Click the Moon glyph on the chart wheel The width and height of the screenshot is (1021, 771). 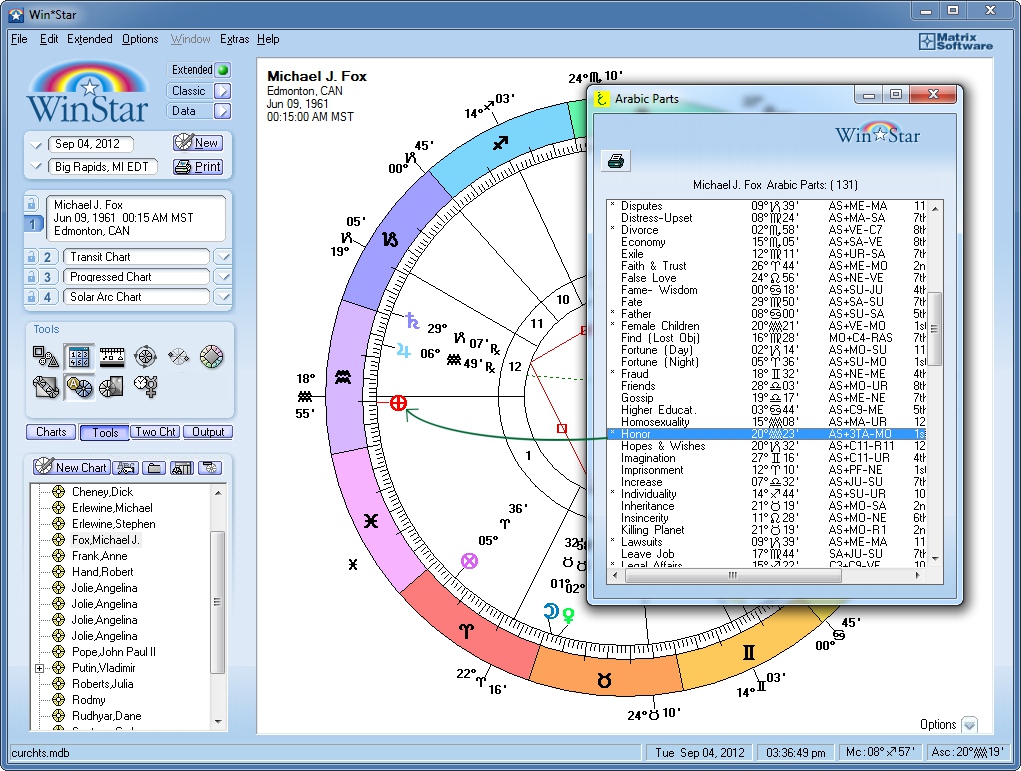point(551,611)
